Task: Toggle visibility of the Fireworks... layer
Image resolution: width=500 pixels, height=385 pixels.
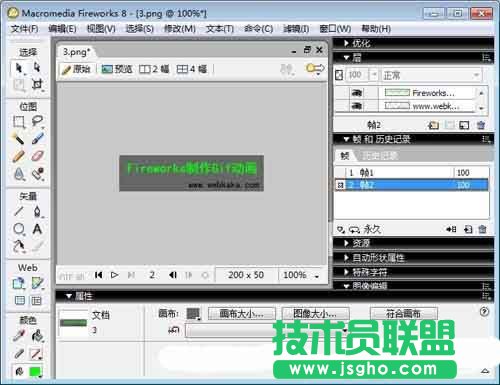Action: tap(357, 93)
